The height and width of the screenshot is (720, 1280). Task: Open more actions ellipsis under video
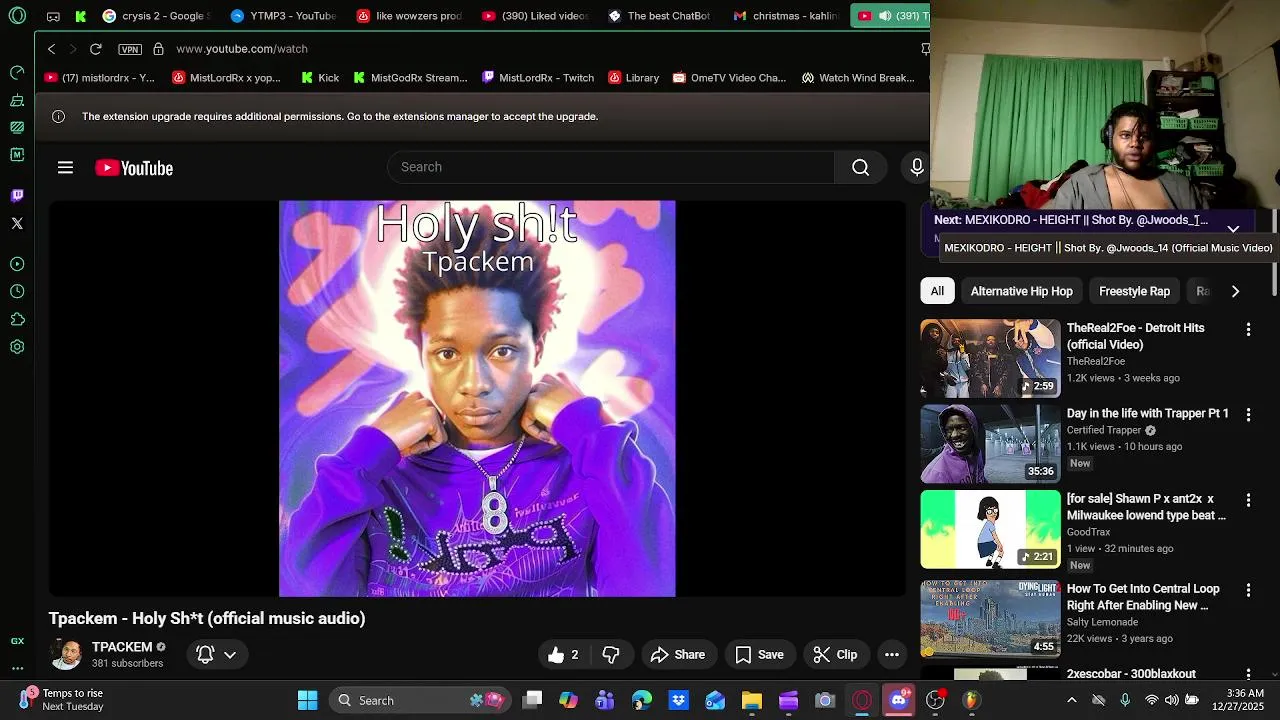click(x=892, y=654)
